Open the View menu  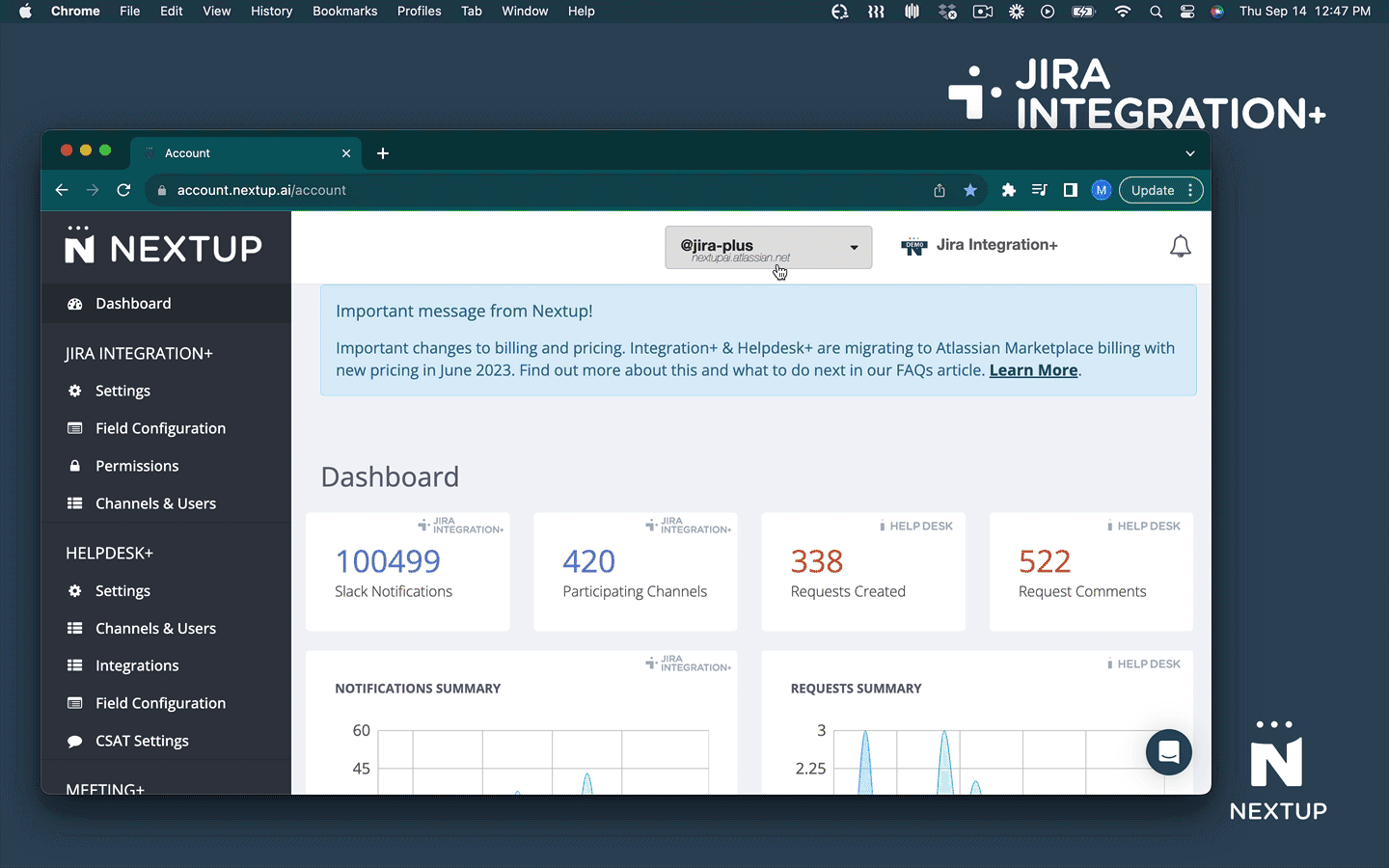[x=217, y=12]
